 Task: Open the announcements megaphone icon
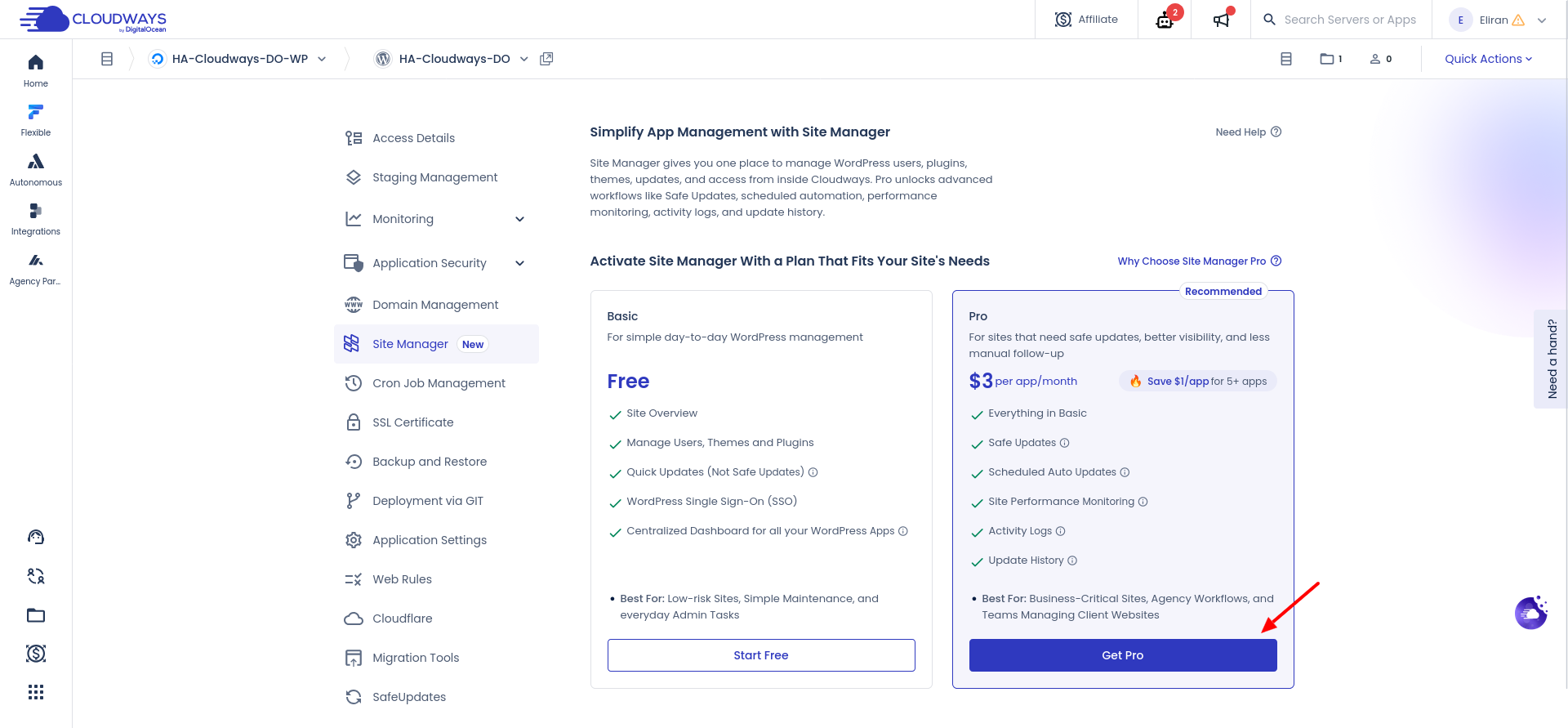1221,20
